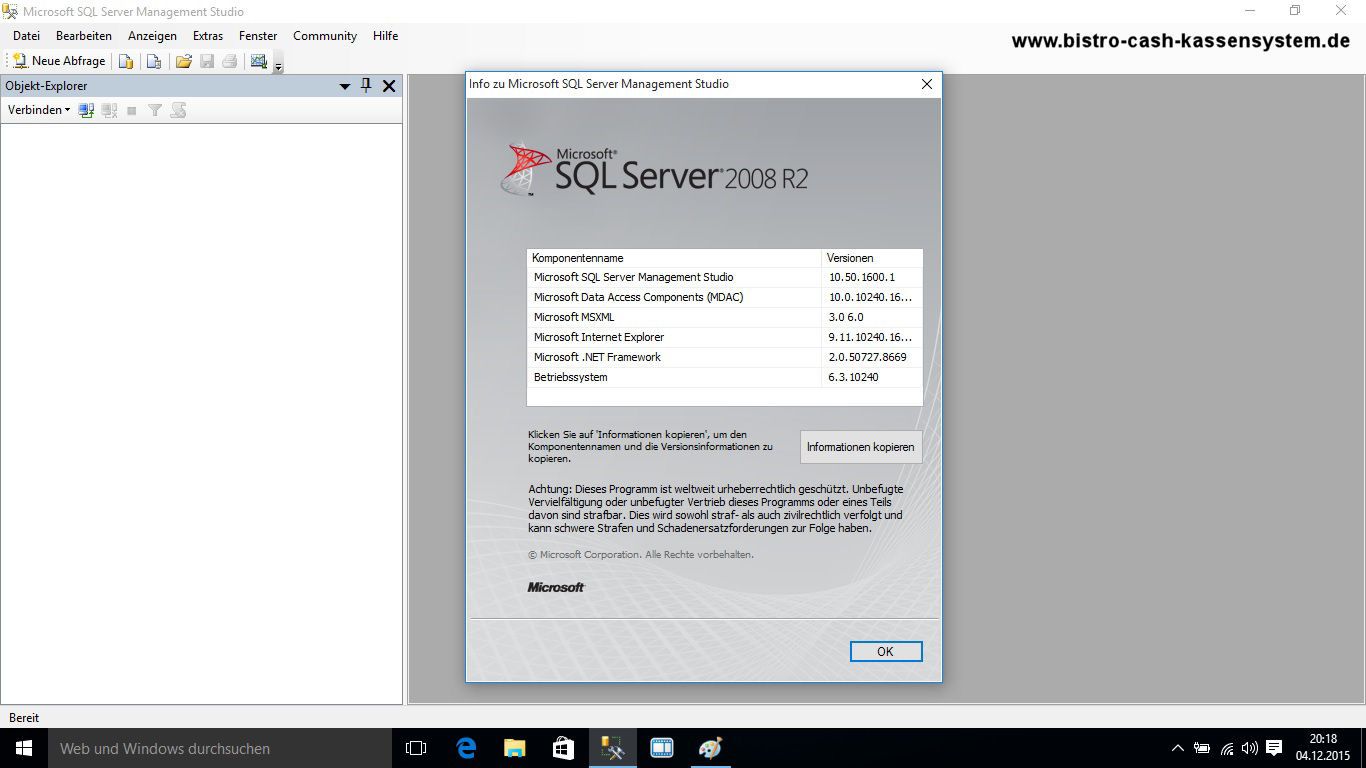This screenshot has width=1366, height=768.
Task: Click the battery power tray icon
Action: tap(1202, 748)
